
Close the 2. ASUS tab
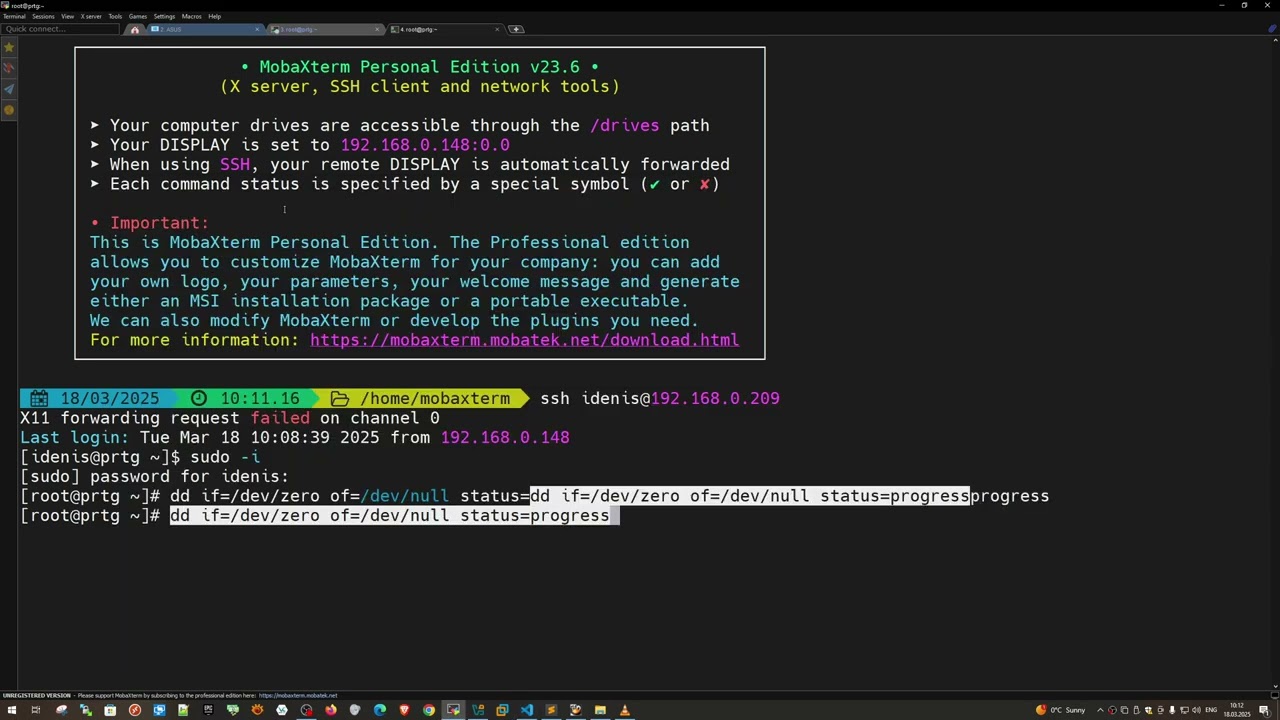[257, 29]
